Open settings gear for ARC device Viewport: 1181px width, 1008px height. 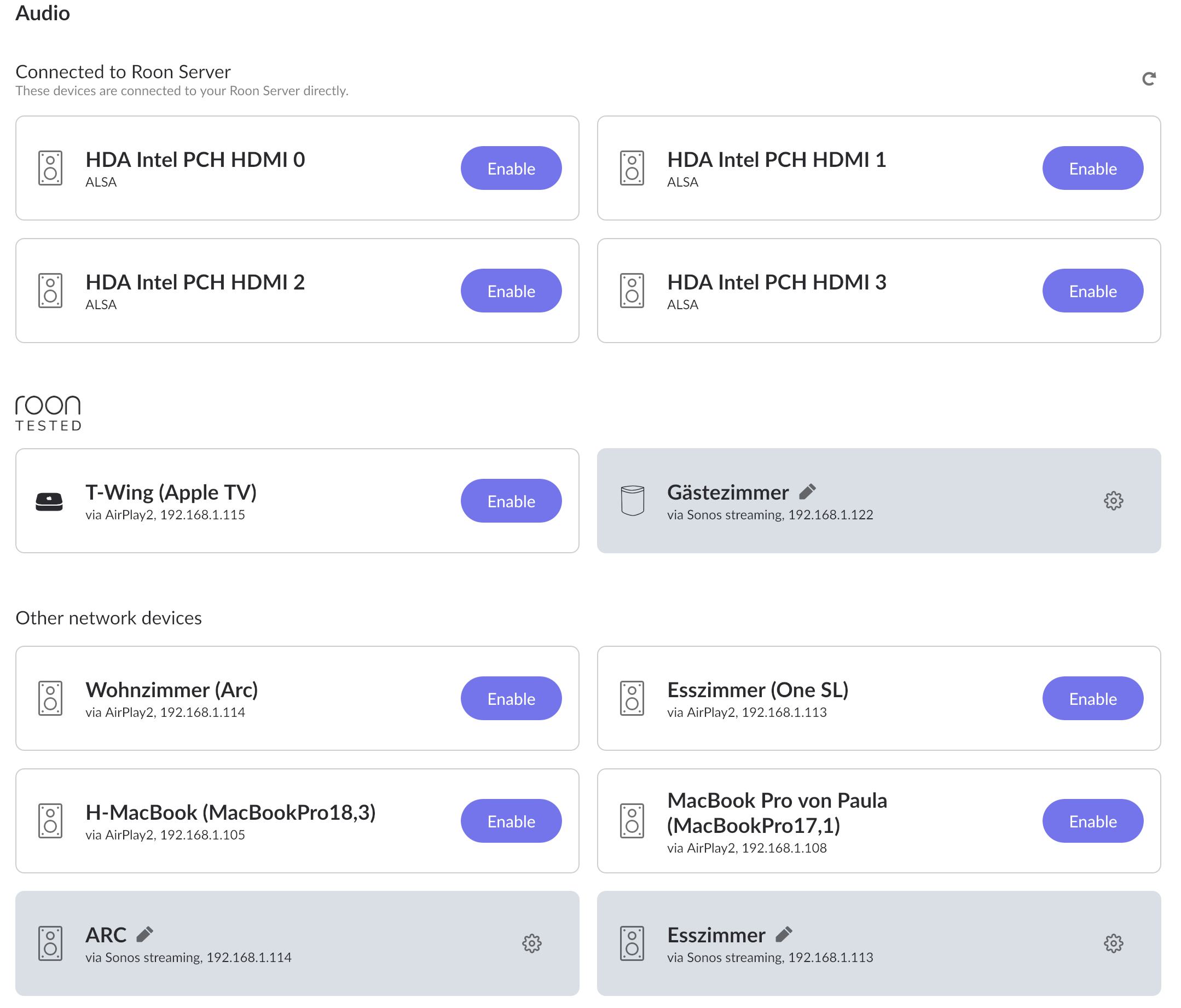(x=531, y=943)
